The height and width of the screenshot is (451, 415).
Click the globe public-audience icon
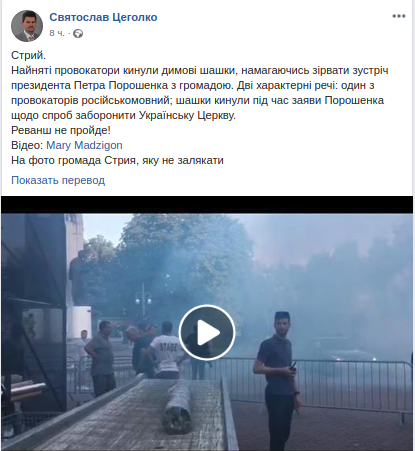coord(78,33)
